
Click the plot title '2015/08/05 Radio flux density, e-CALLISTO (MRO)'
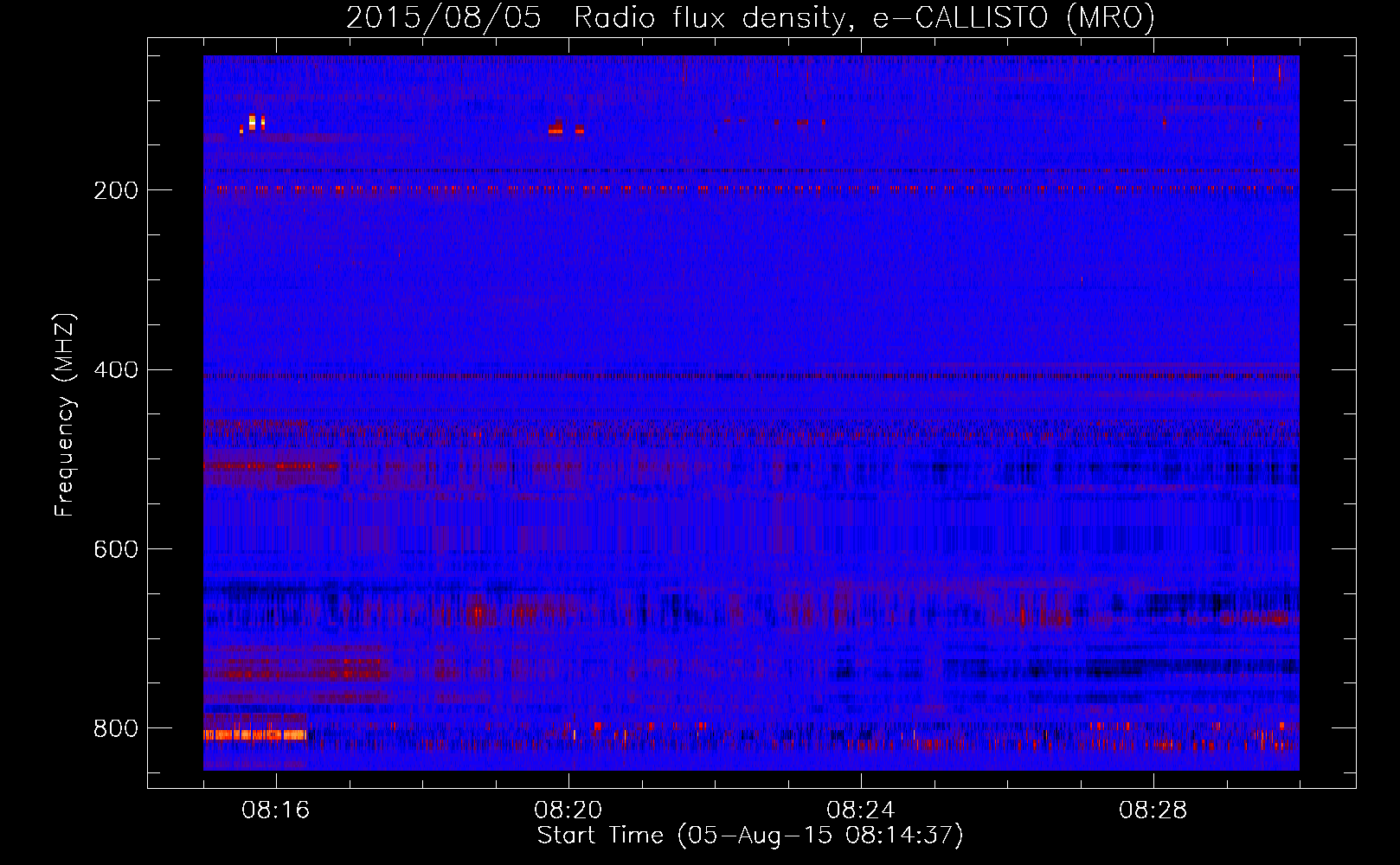(750, 18)
